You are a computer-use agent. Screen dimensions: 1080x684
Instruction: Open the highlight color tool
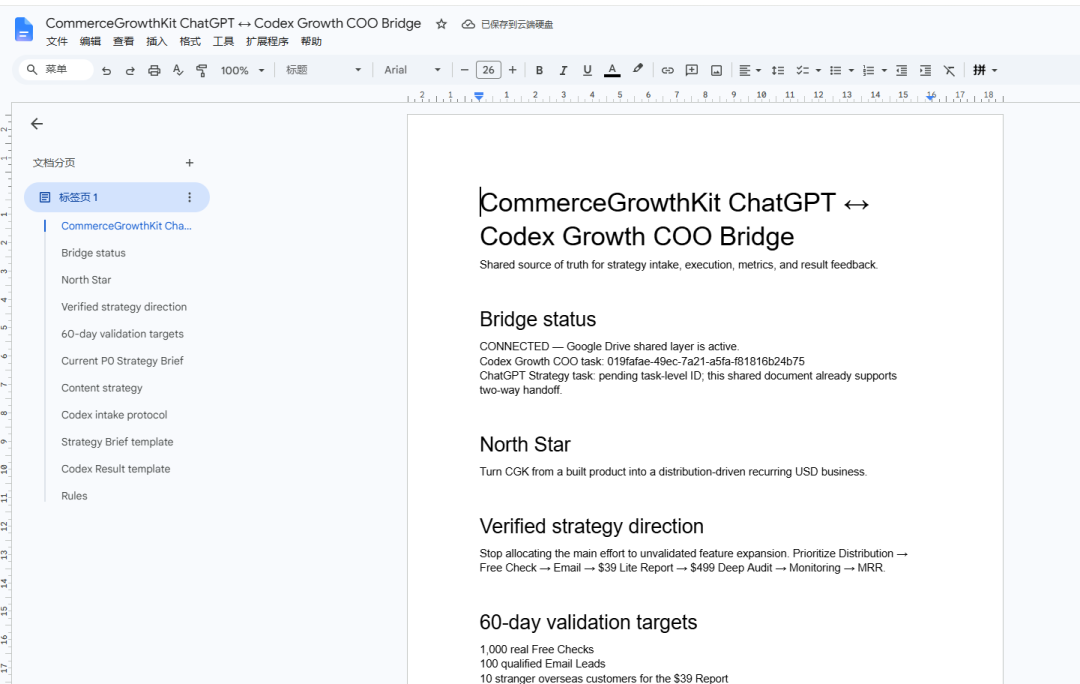click(x=638, y=70)
